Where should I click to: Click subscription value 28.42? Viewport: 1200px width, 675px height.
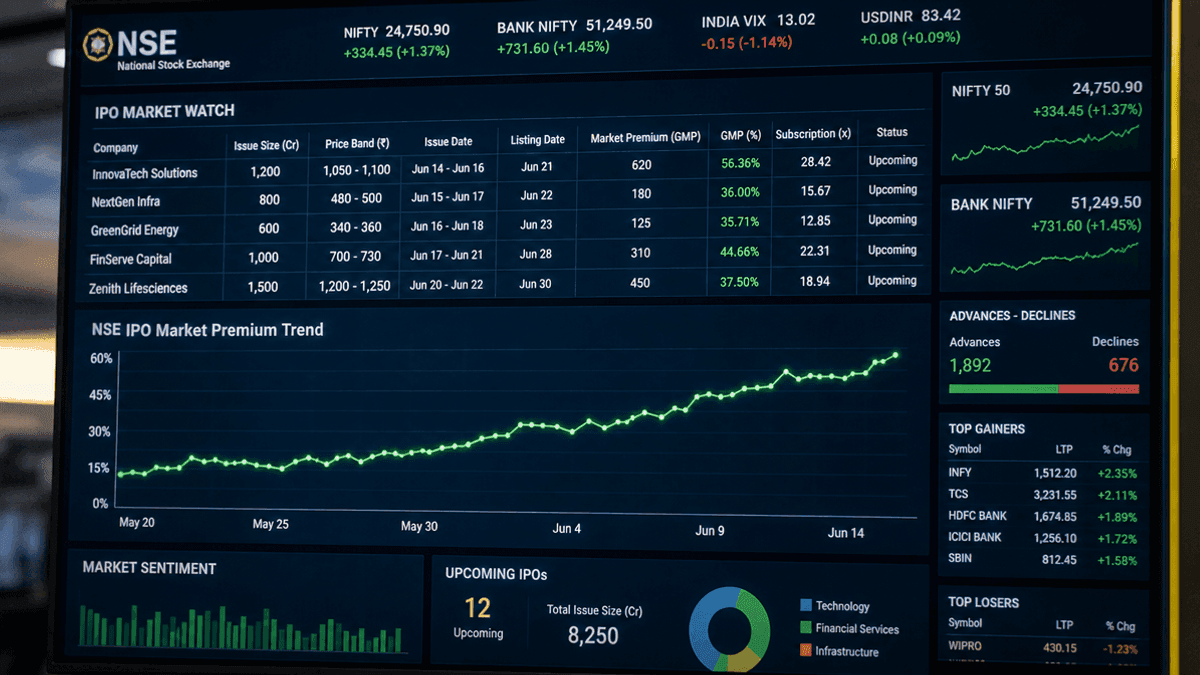816,161
